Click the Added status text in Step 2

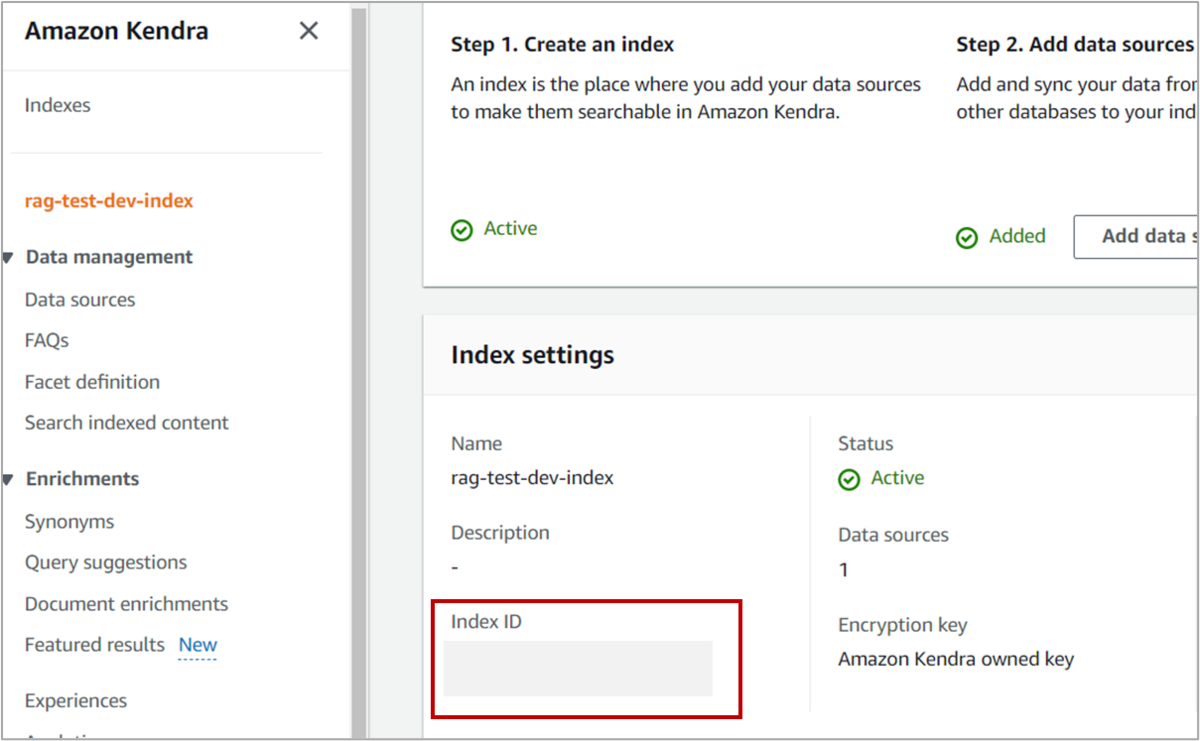[x=1017, y=236]
